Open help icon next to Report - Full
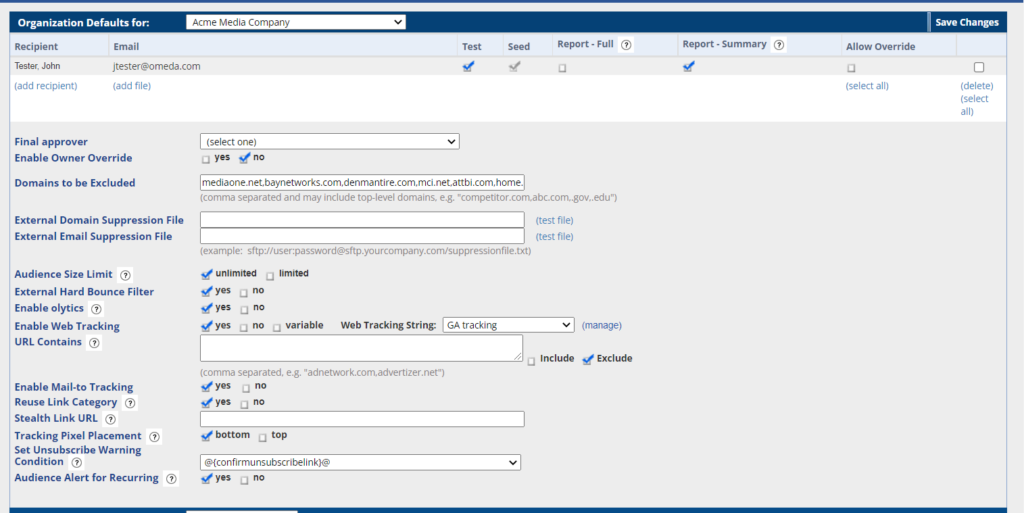This screenshot has height=513, width=1024. [x=626, y=45]
